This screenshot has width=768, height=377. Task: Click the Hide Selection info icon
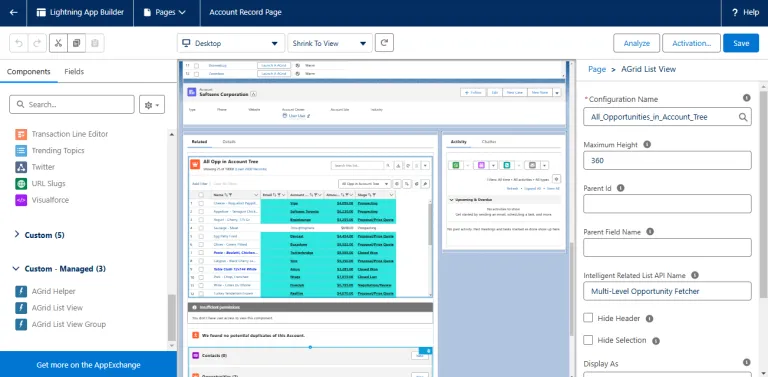pyautogui.click(x=656, y=341)
